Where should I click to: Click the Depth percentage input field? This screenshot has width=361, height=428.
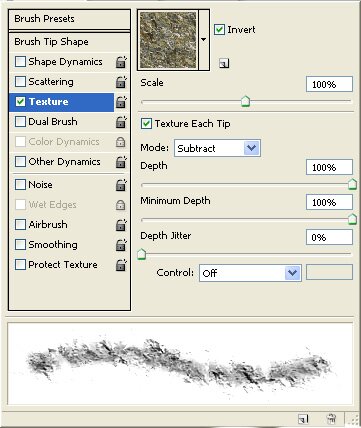[329, 167]
